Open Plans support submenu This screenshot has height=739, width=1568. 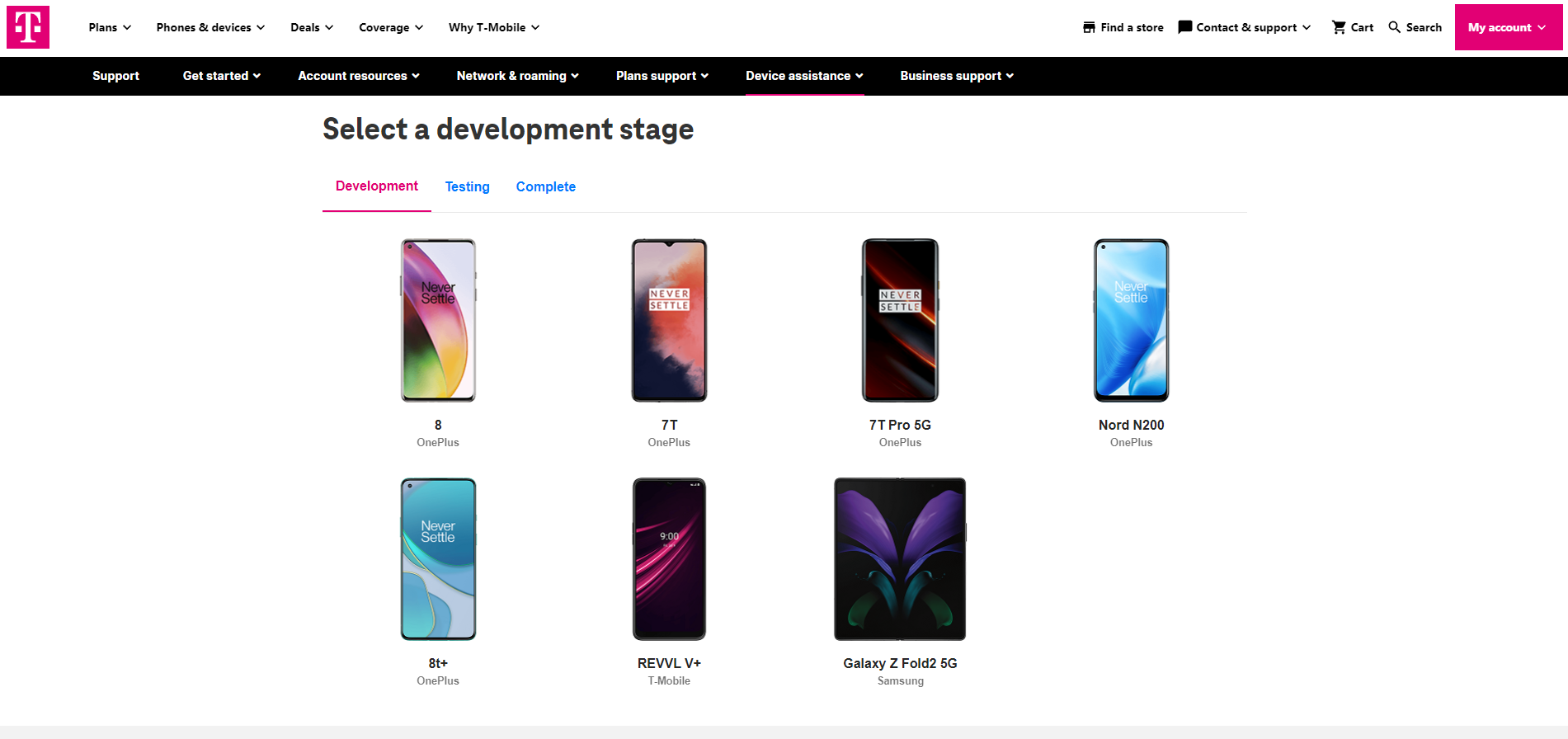(662, 76)
